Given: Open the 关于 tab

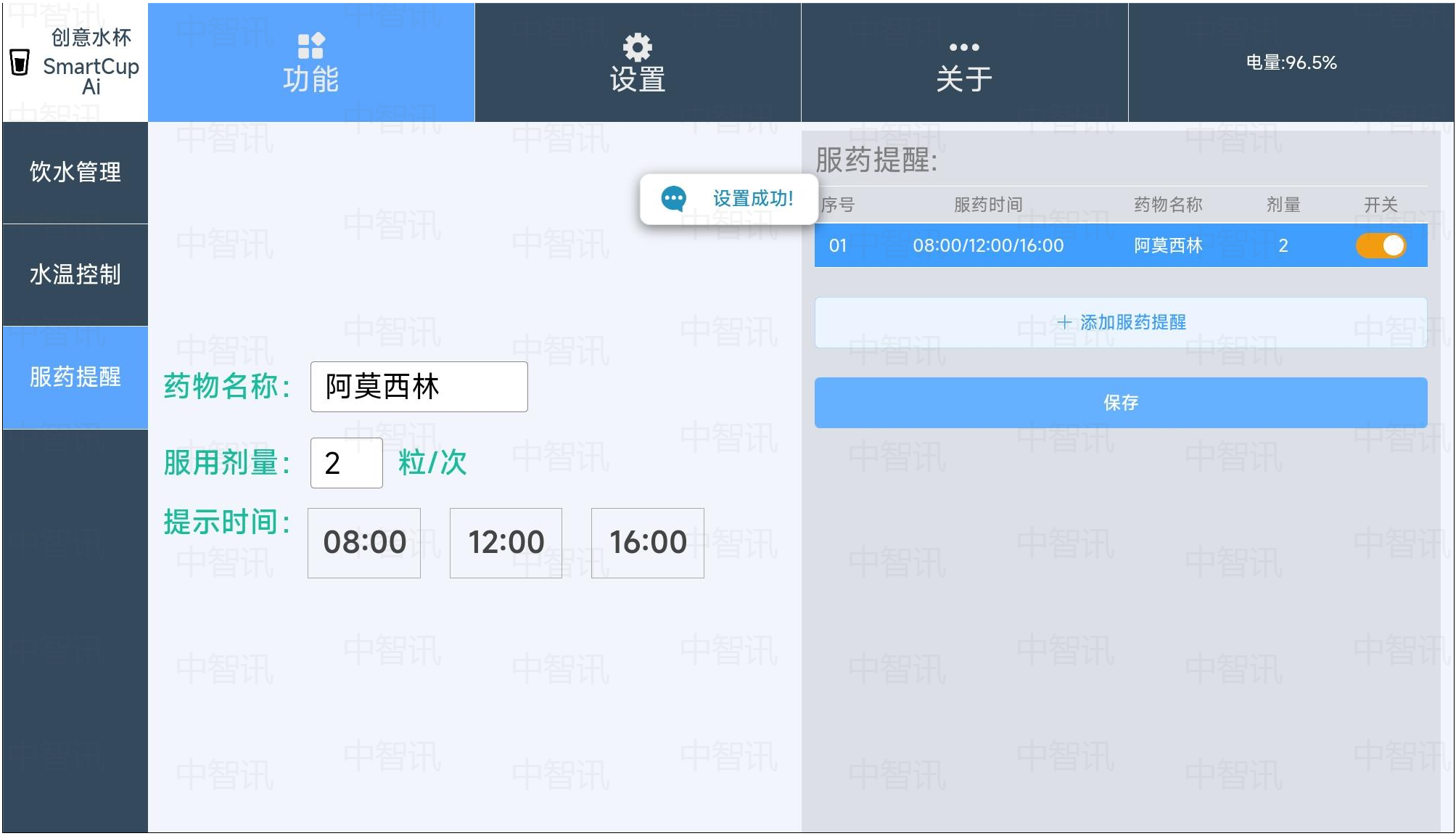Looking at the screenshot, I should tap(964, 62).
